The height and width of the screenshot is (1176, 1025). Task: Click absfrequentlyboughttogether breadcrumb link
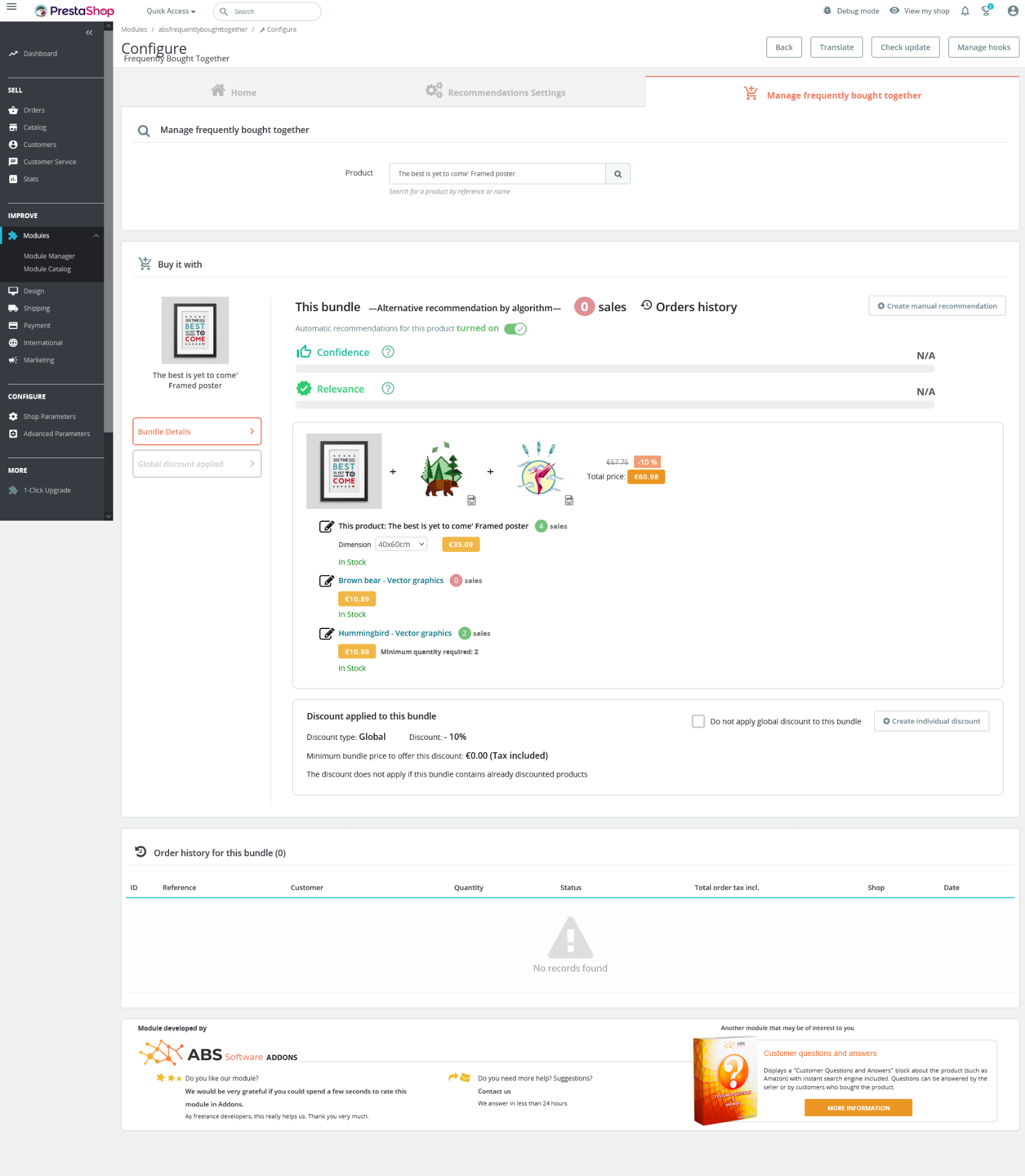click(203, 29)
